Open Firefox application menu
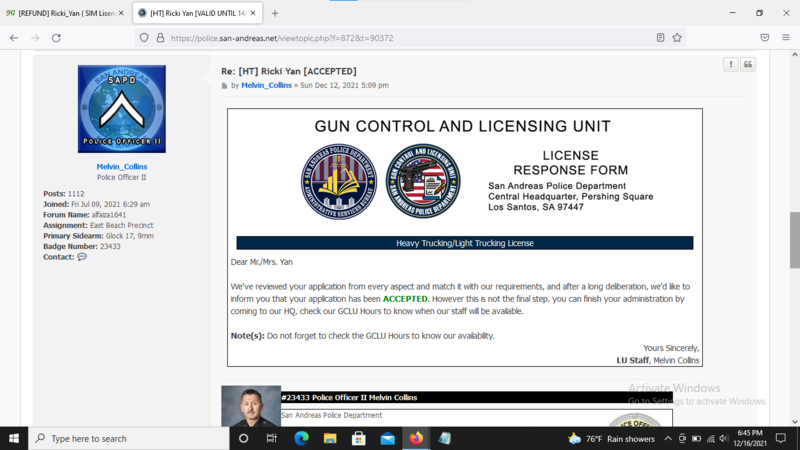800x450 pixels. 786,37
